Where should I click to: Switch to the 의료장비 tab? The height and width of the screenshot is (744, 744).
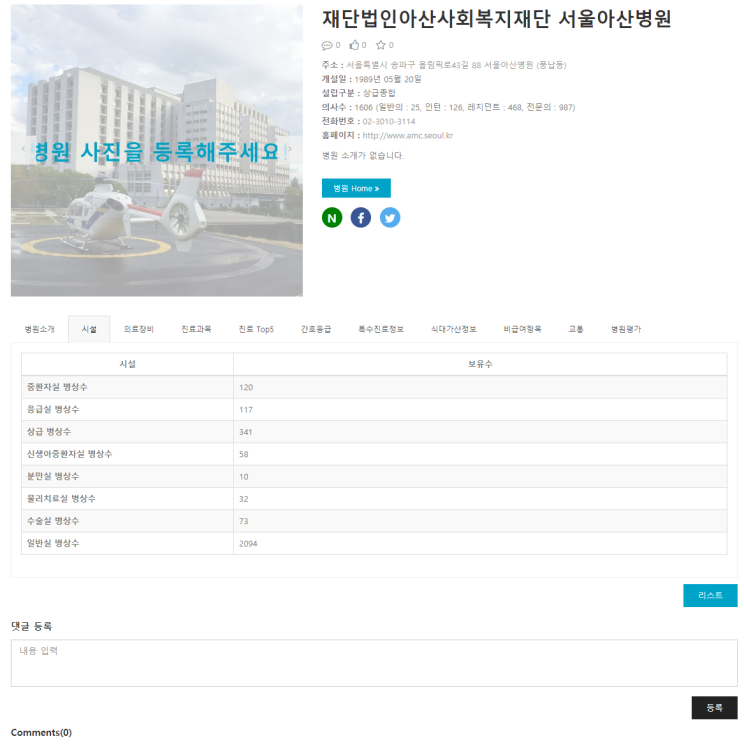point(139,329)
